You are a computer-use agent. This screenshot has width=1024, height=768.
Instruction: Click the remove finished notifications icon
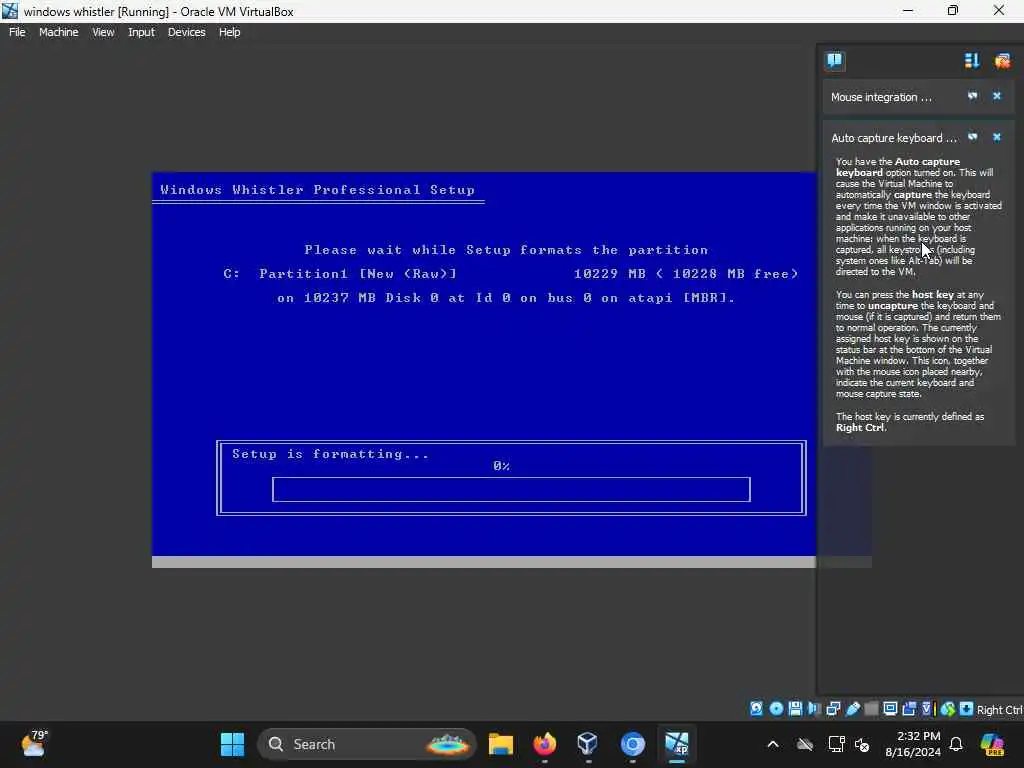pyautogui.click(x=1002, y=61)
